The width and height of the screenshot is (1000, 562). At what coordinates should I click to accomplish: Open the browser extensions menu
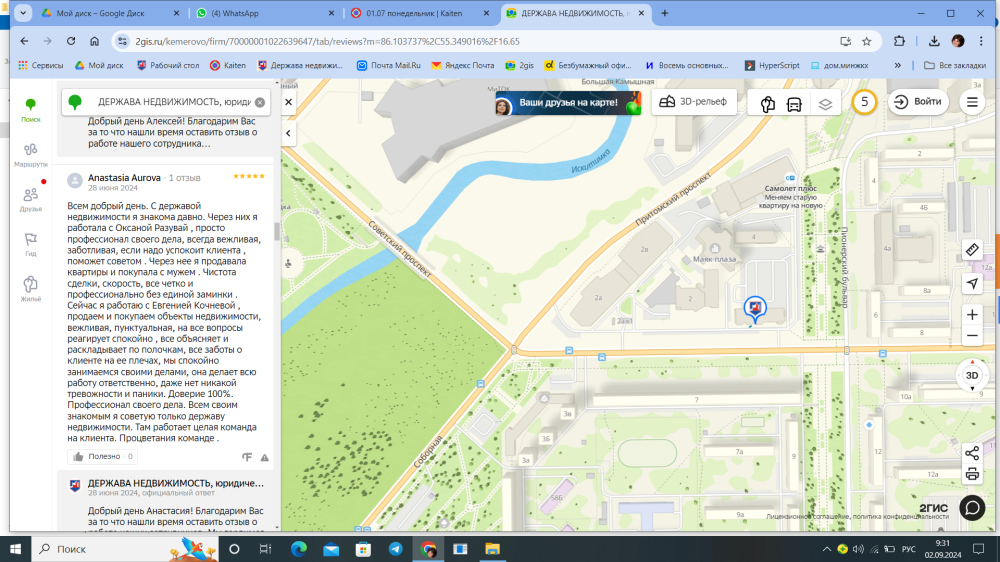pos(899,41)
